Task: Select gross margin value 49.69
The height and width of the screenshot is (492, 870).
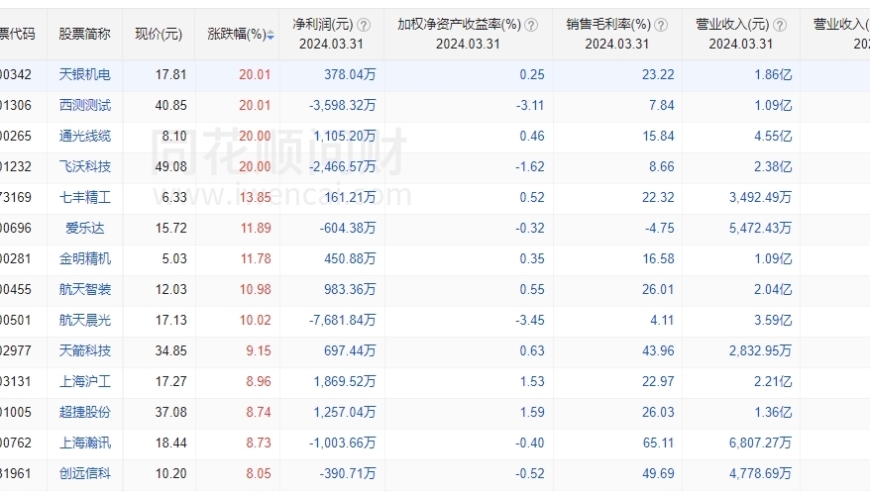Action: point(658,474)
